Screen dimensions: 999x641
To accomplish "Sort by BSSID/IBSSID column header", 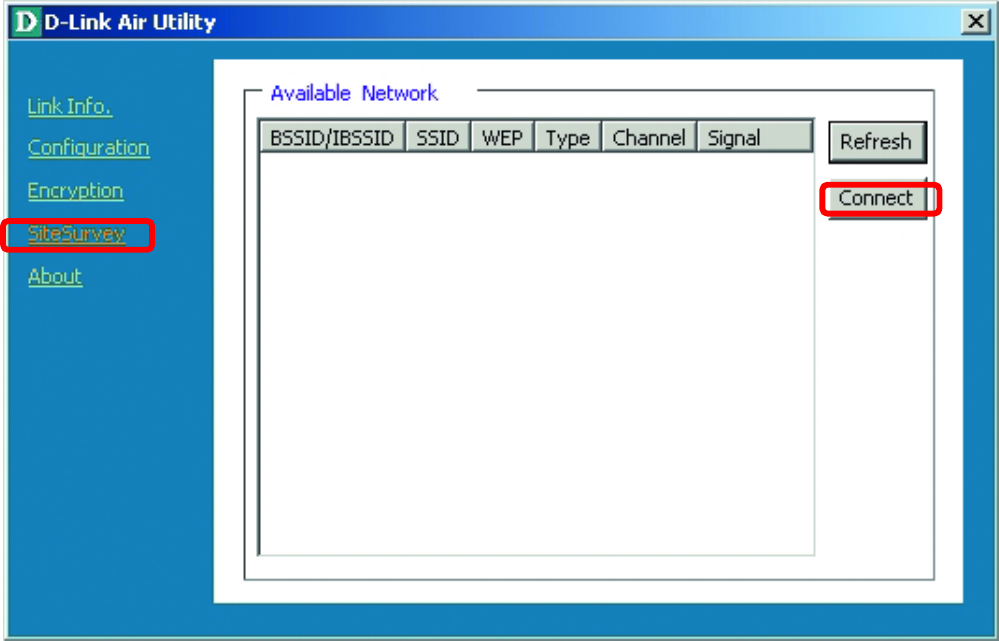I will (332, 138).
